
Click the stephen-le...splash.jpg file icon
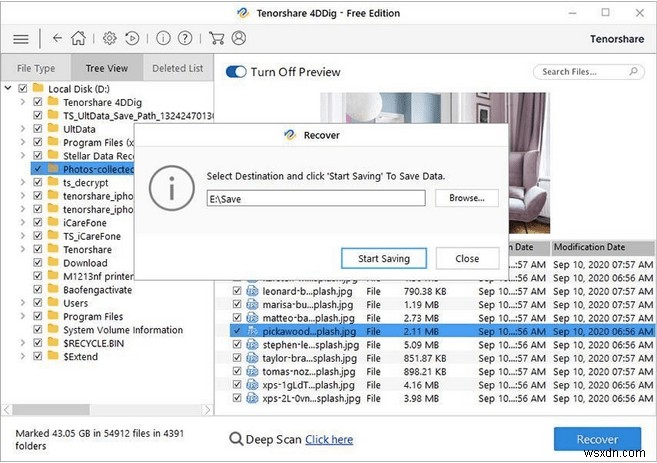[x=252, y=344]
